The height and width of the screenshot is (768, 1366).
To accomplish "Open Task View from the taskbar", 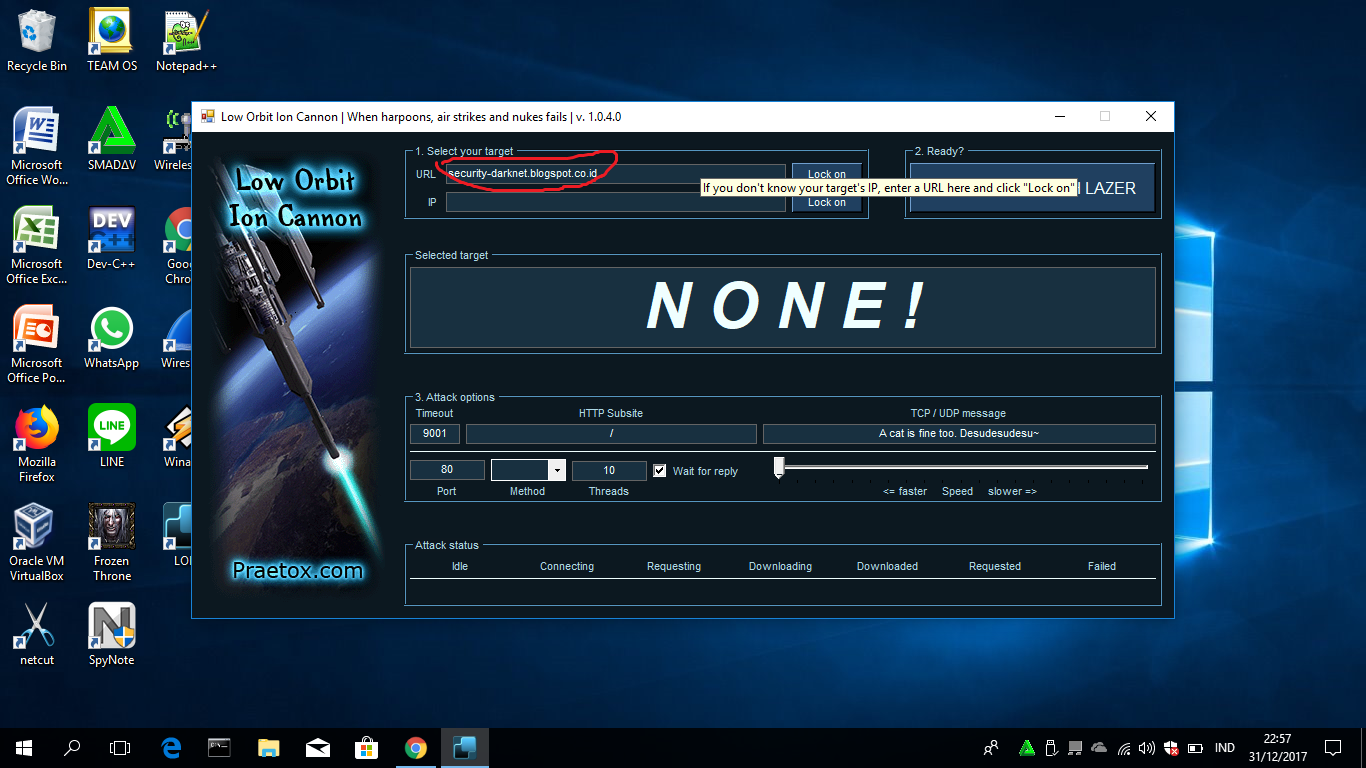I will (x=120, y=747).
